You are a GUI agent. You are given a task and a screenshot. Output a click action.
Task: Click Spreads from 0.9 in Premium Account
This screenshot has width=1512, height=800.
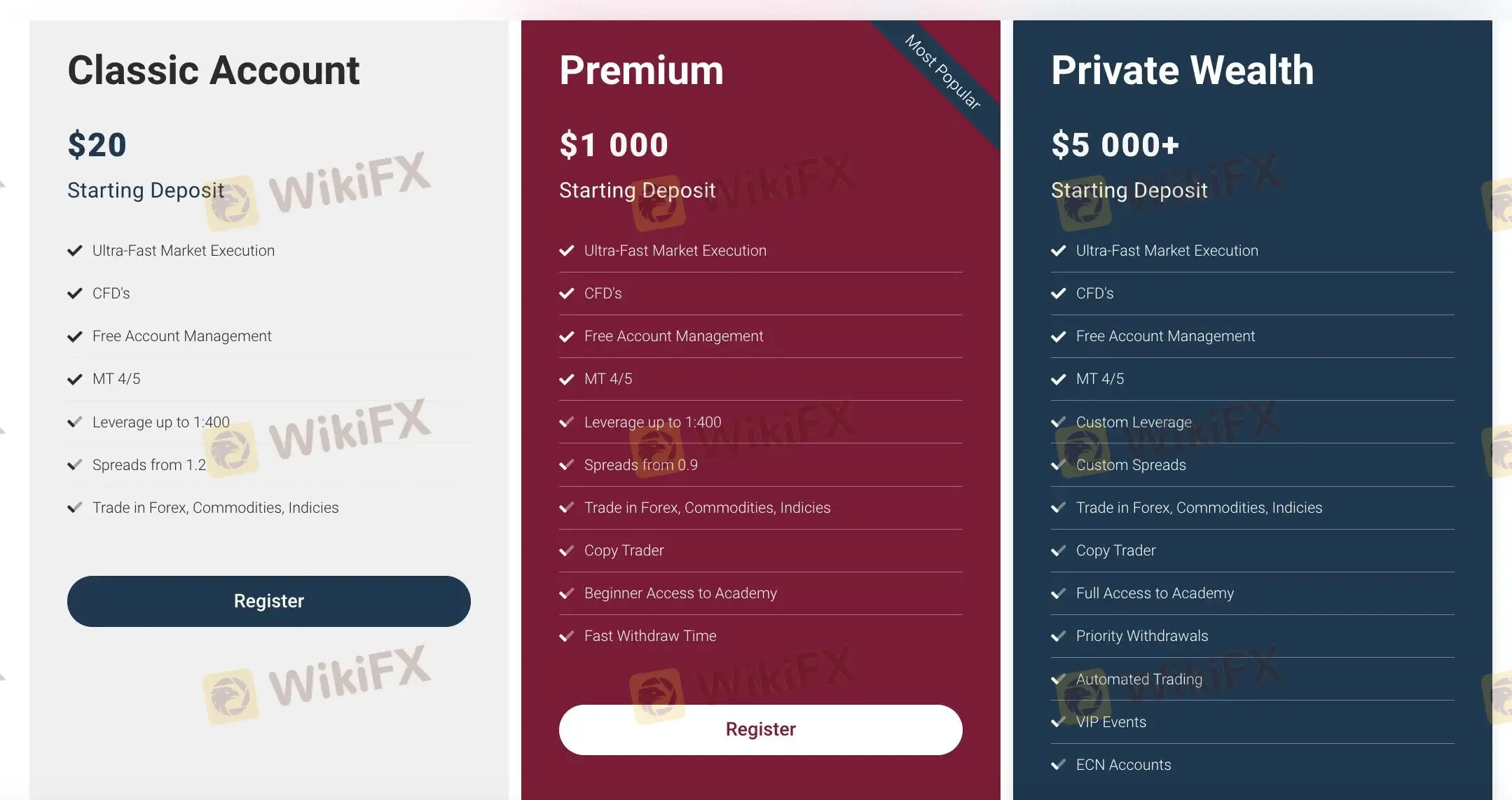(x=640, y=464)
